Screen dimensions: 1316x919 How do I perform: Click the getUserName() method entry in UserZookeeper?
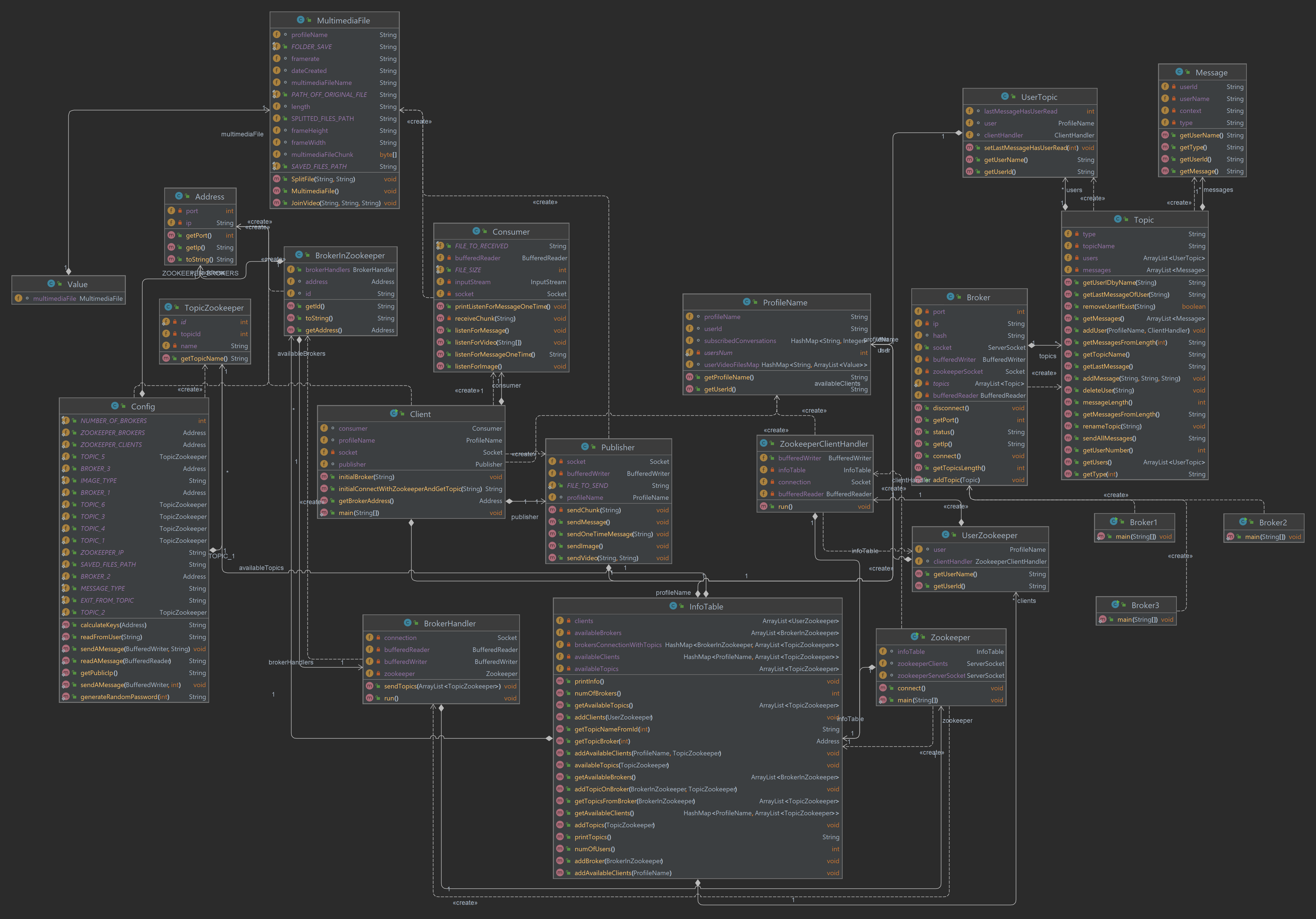(x=955, y=574)
